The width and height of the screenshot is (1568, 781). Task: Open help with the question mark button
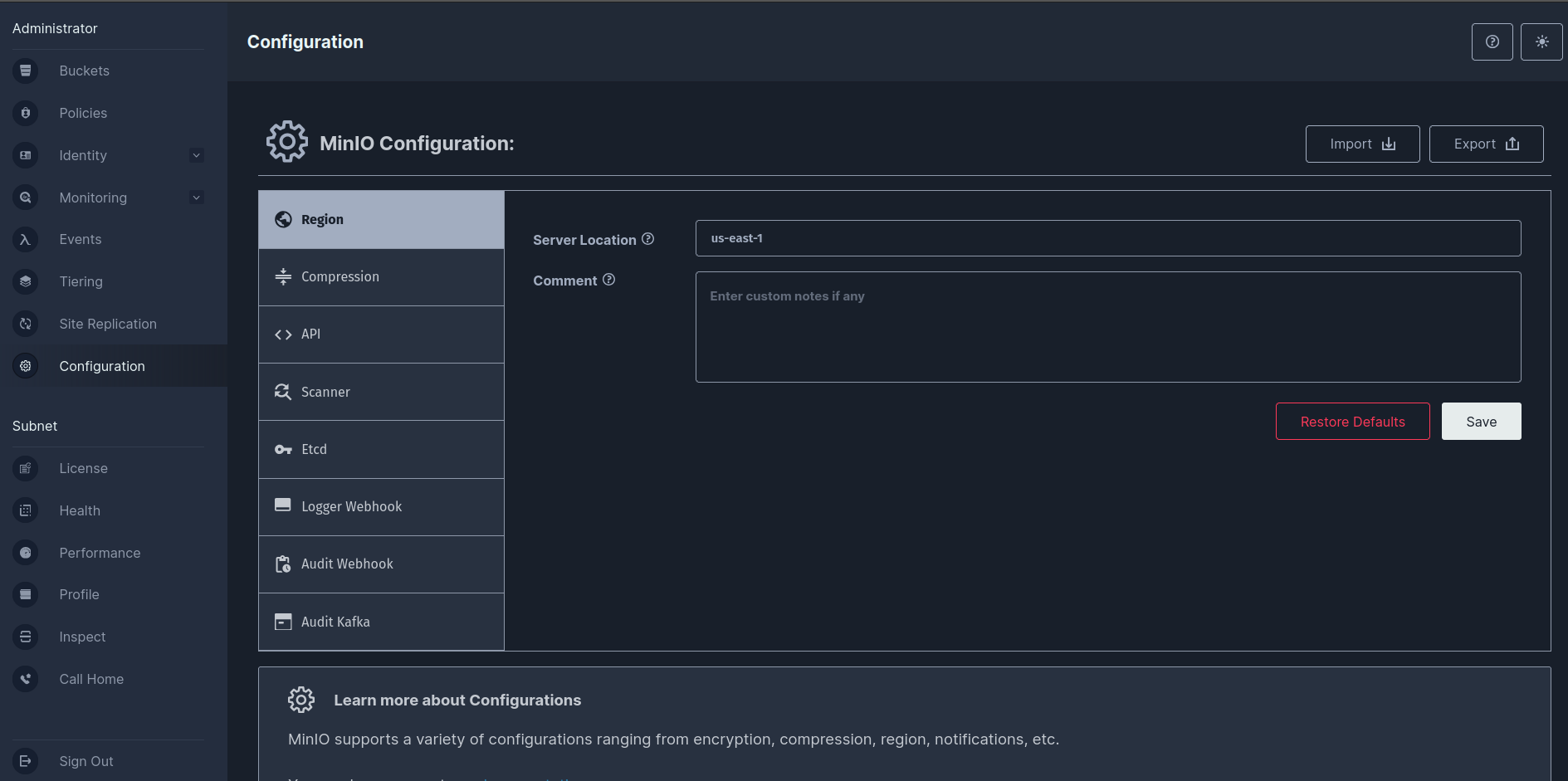[x=1492, y=41]
